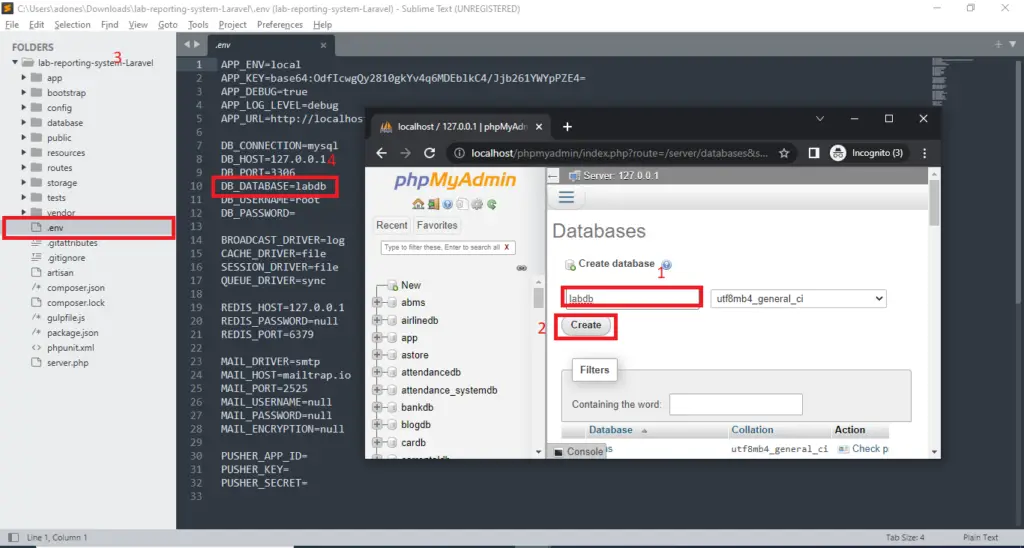Screen dimensions: 1024x548
Task: Open the File menu in Sublime Text
Action: (12, 25)
